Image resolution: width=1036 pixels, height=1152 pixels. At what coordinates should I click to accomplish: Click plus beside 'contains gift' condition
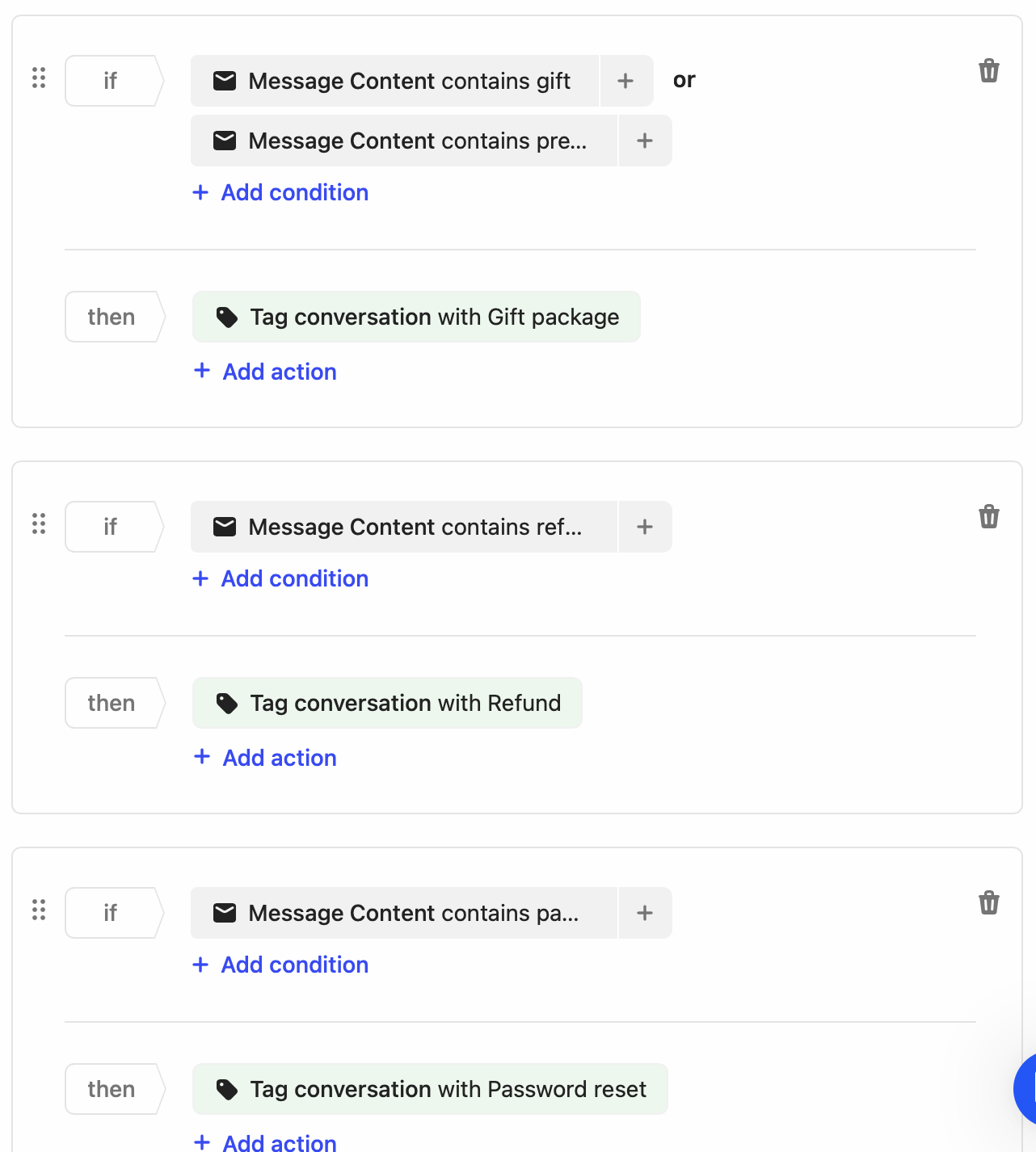pos(625,81)
